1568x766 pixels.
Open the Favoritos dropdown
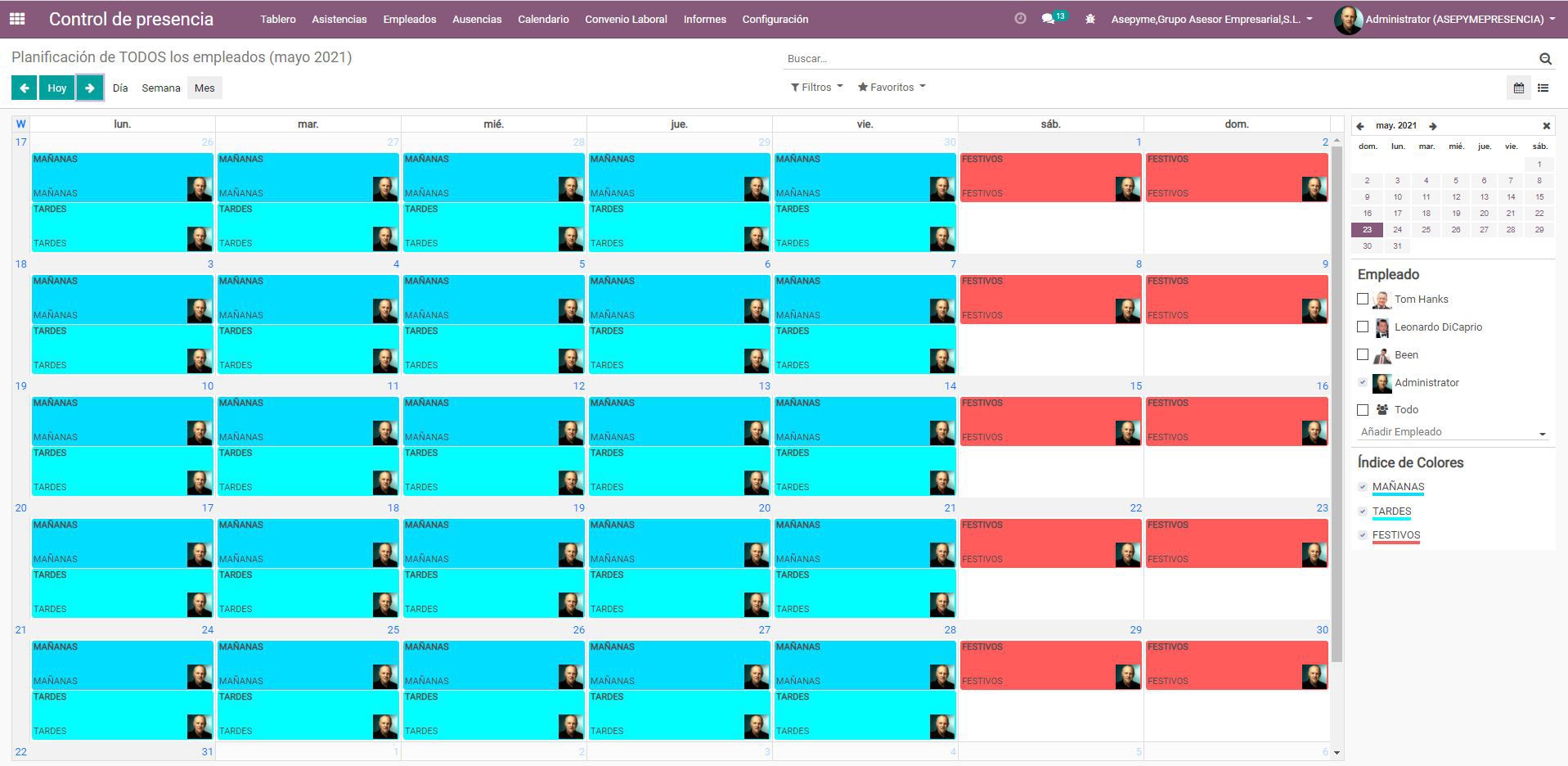(892, 88)
